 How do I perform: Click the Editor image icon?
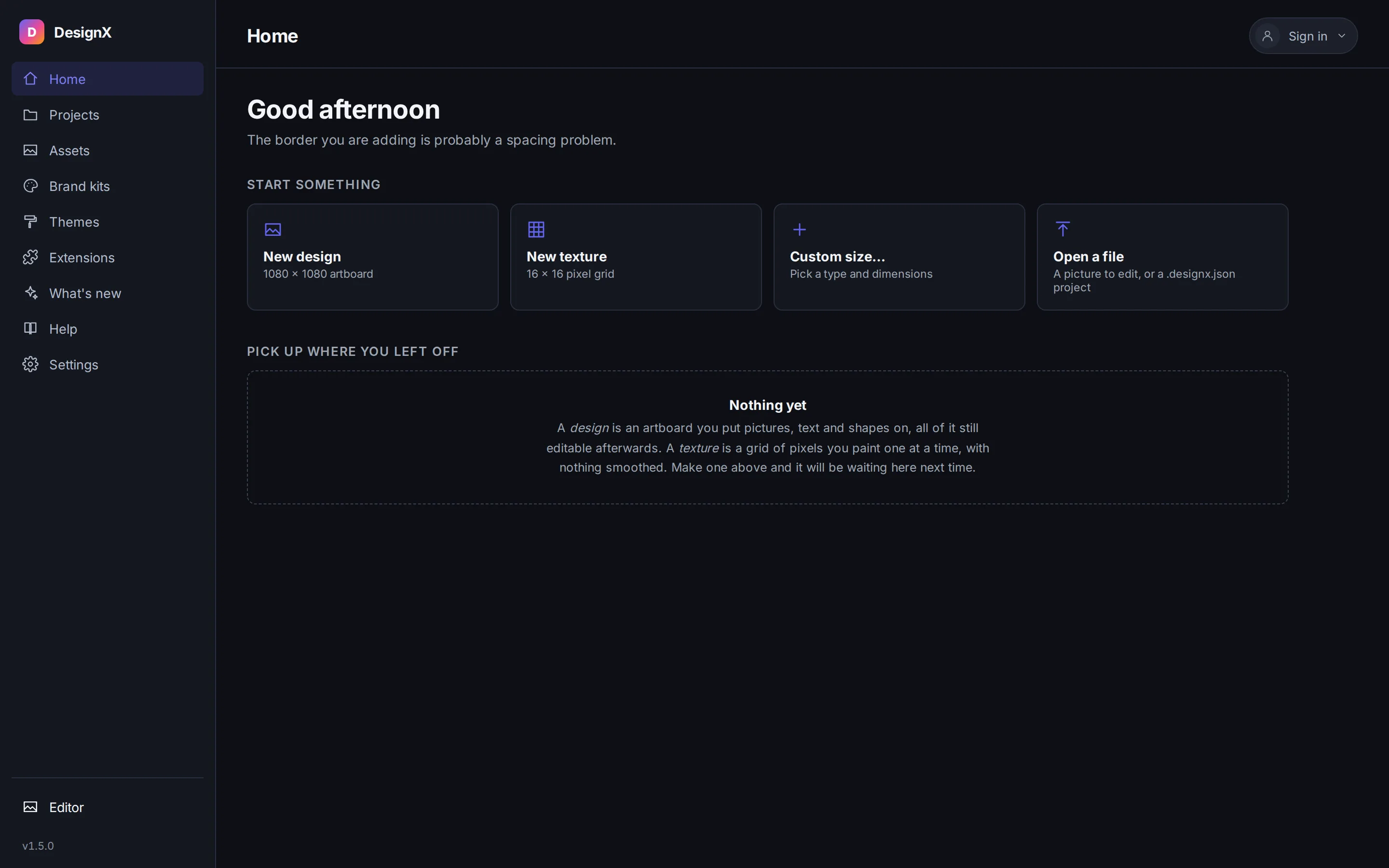tap(30, 807)
